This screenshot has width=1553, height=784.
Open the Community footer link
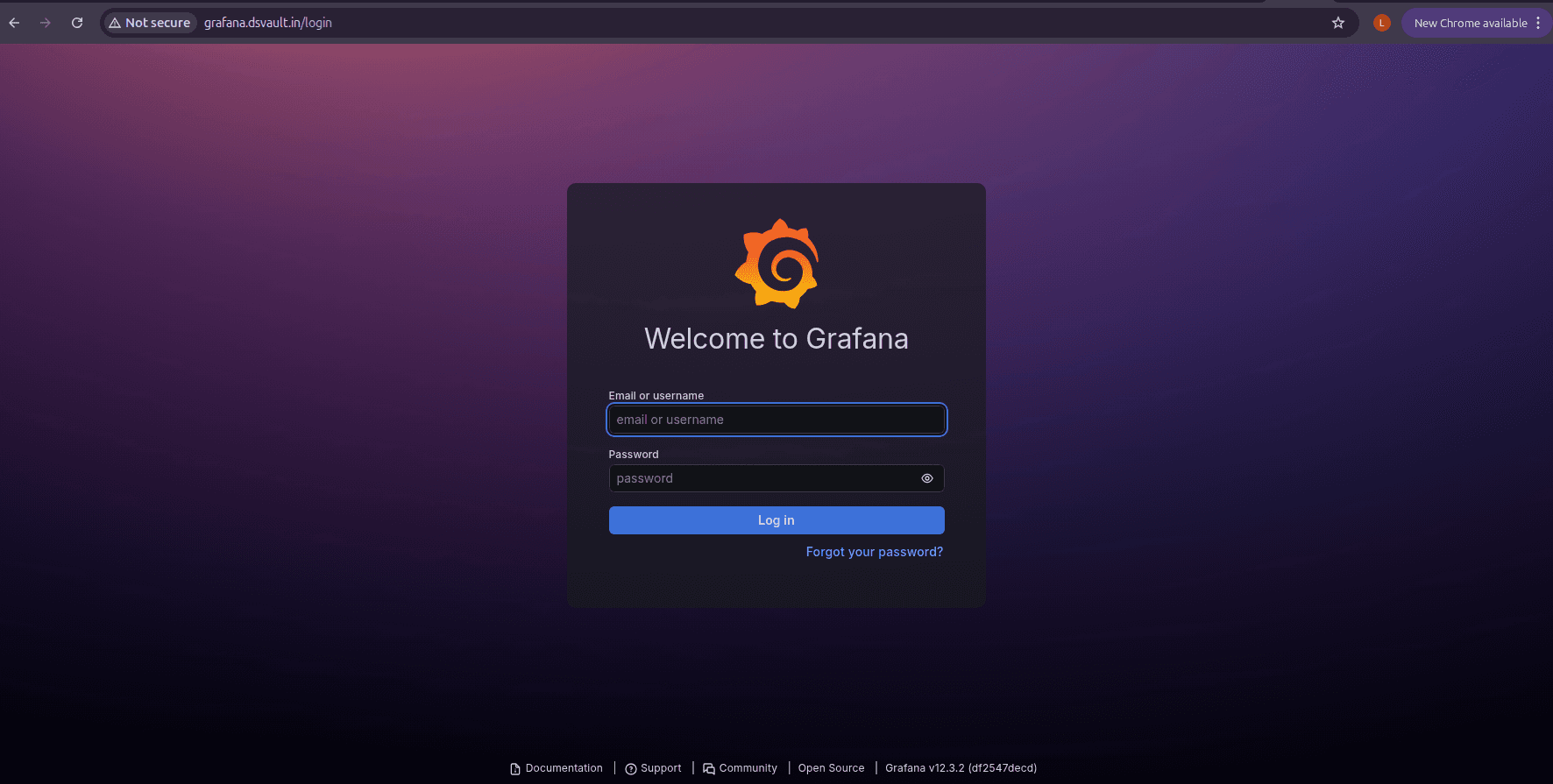[740, 768]
